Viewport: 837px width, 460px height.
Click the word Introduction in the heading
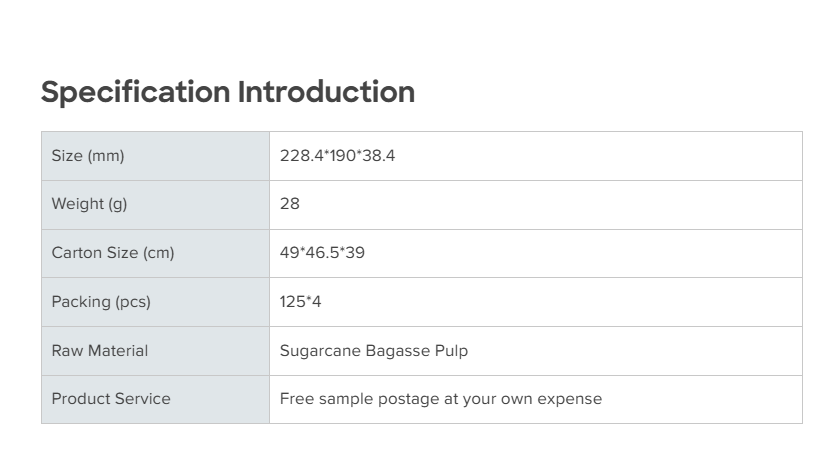coord(326,92)
